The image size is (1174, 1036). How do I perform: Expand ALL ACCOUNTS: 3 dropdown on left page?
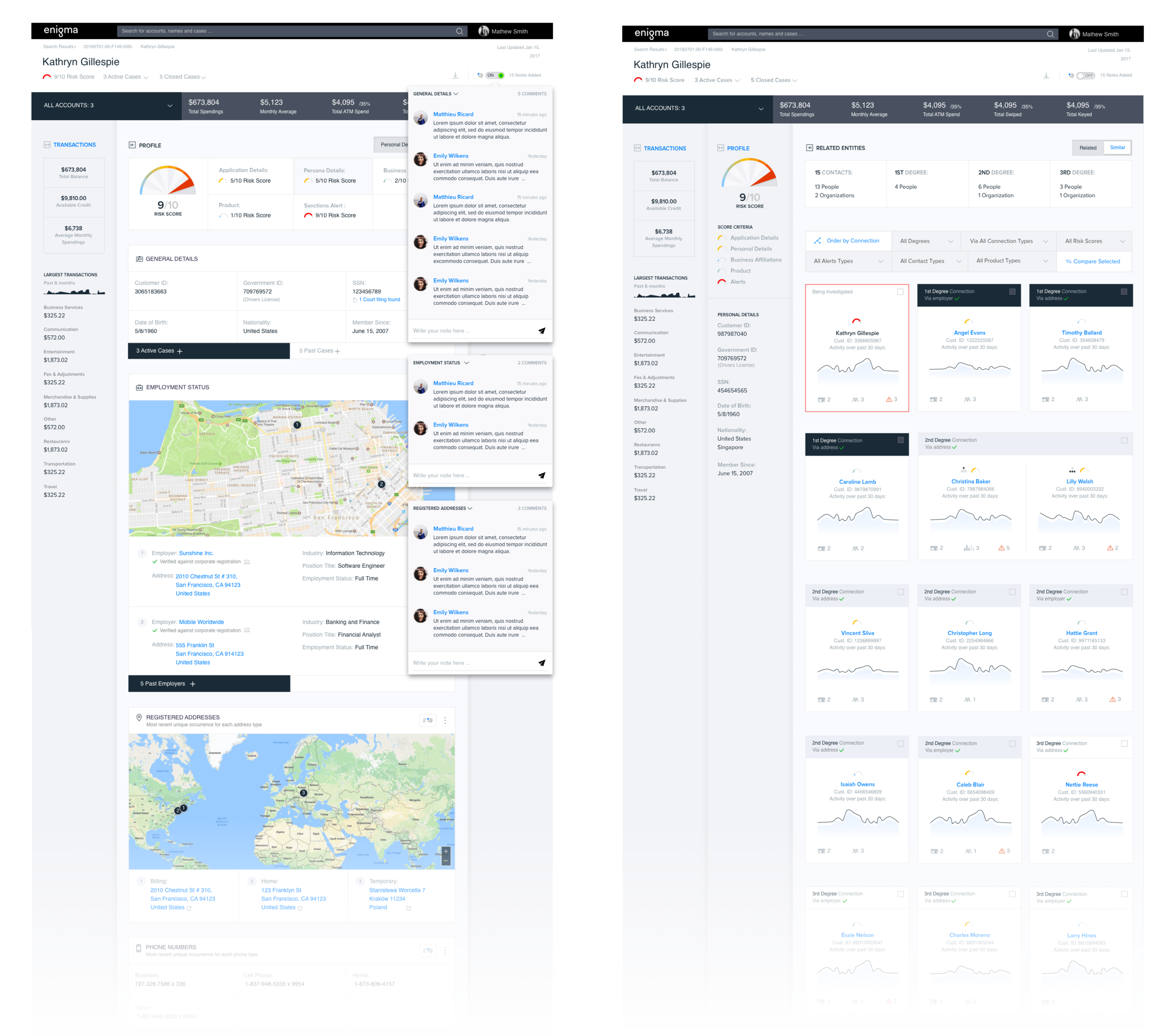coord(170,106)
